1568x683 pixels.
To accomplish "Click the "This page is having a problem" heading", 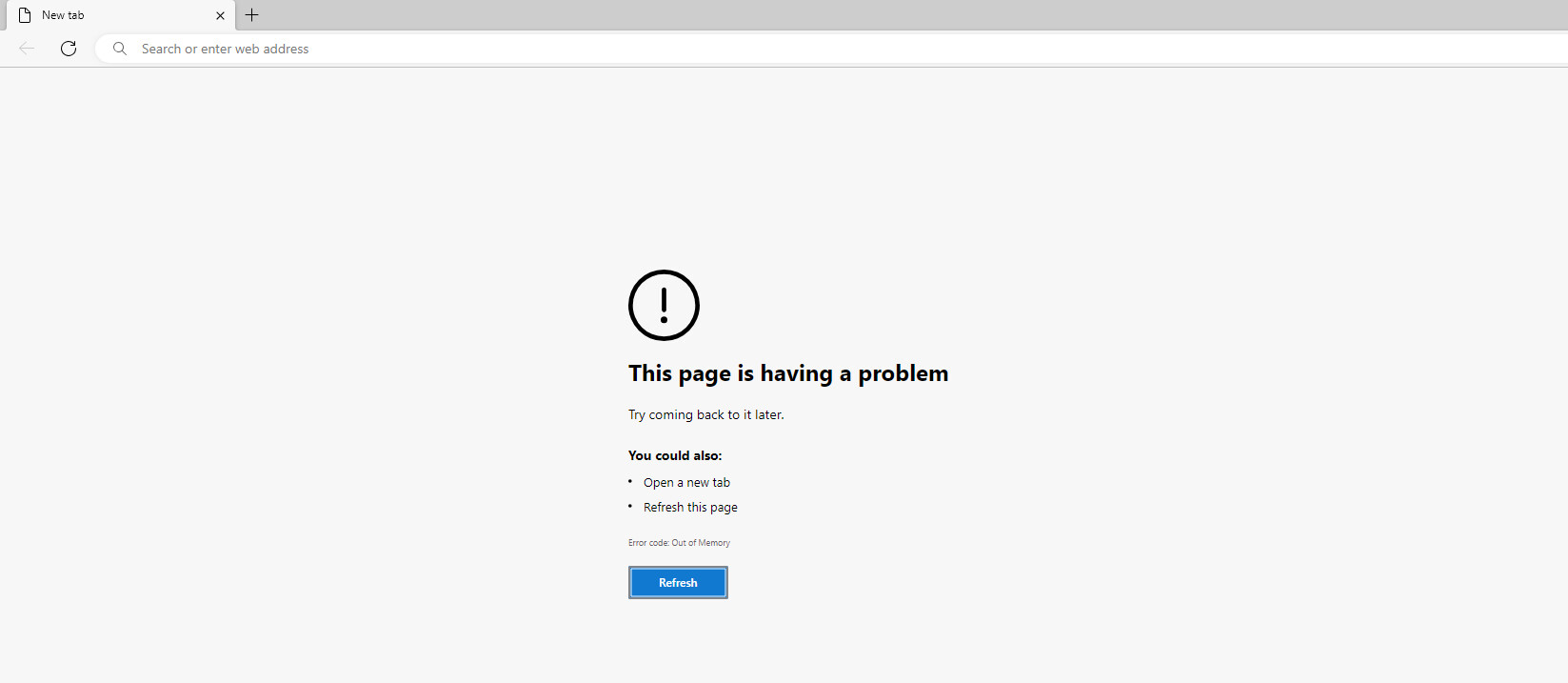I will (788, 373).
